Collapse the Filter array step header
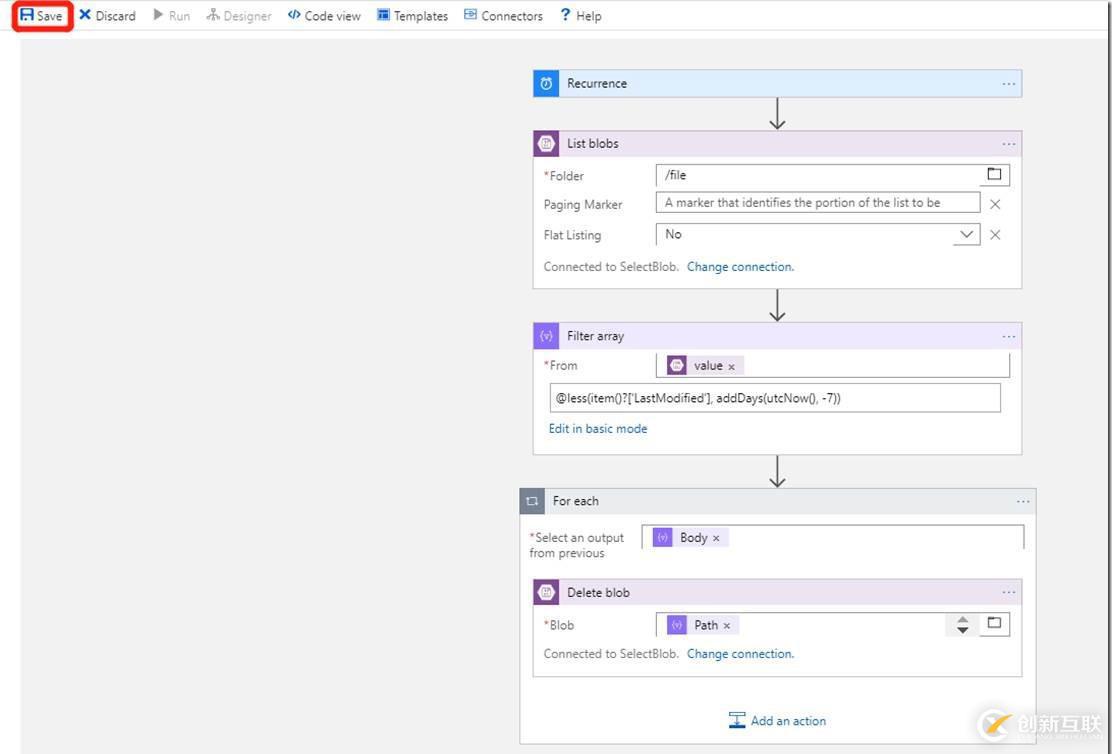1112x754 pixels. pos(777,336)
